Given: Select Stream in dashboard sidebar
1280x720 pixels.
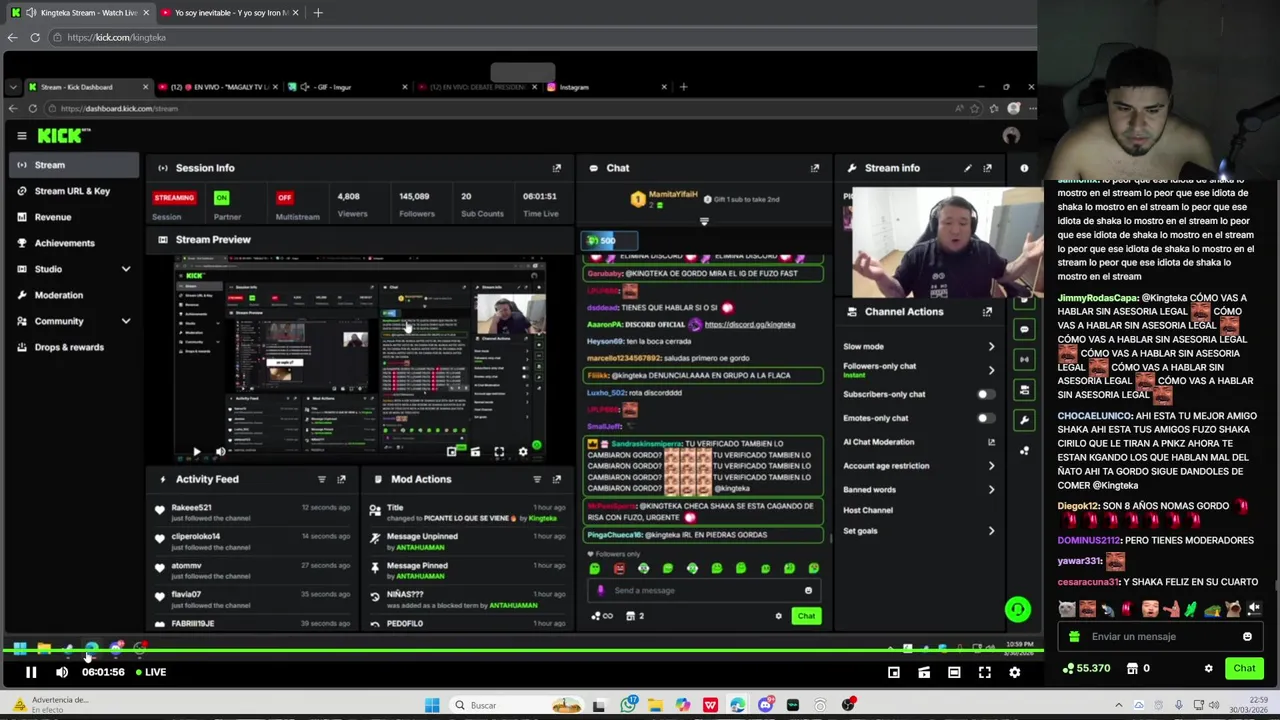Looking at the screenshot, I should click(x=73, y=165).
